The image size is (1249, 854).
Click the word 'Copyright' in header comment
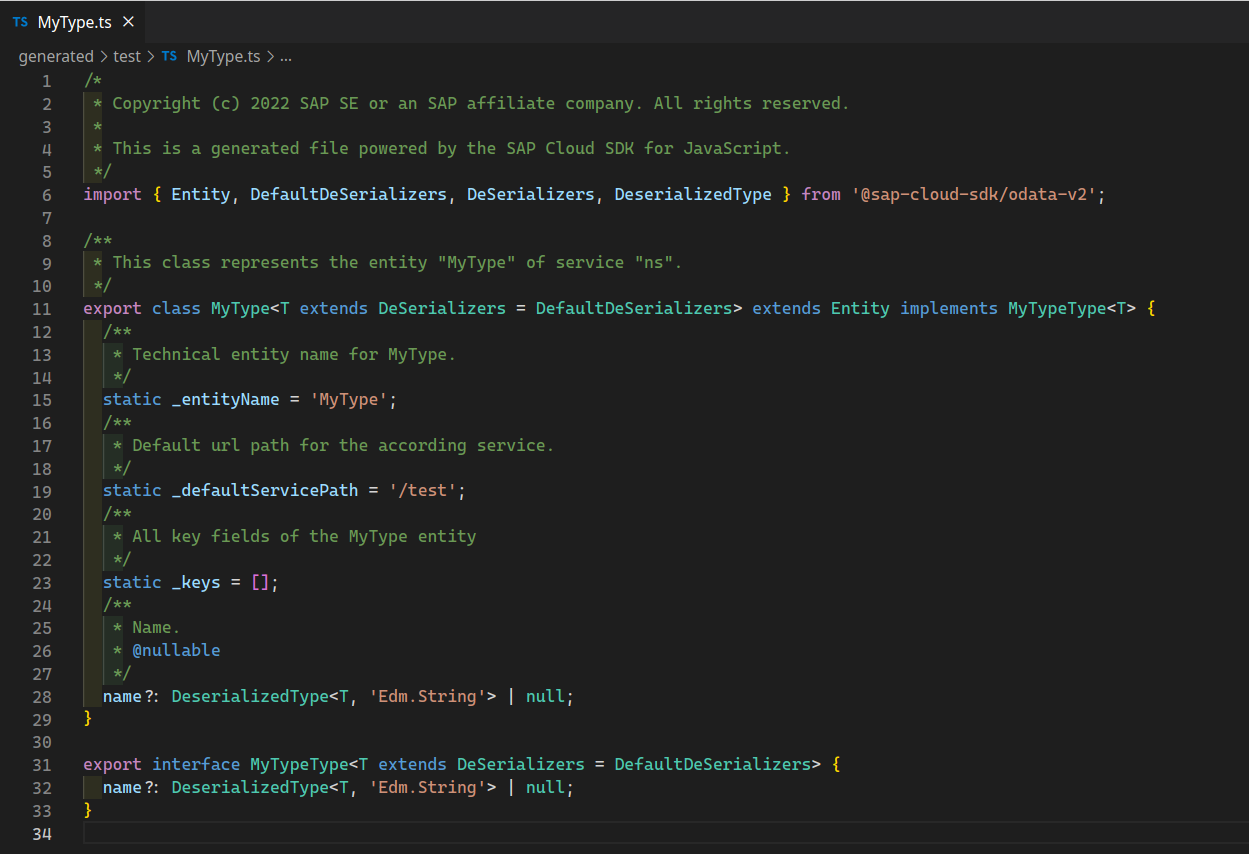click(157, 104)
